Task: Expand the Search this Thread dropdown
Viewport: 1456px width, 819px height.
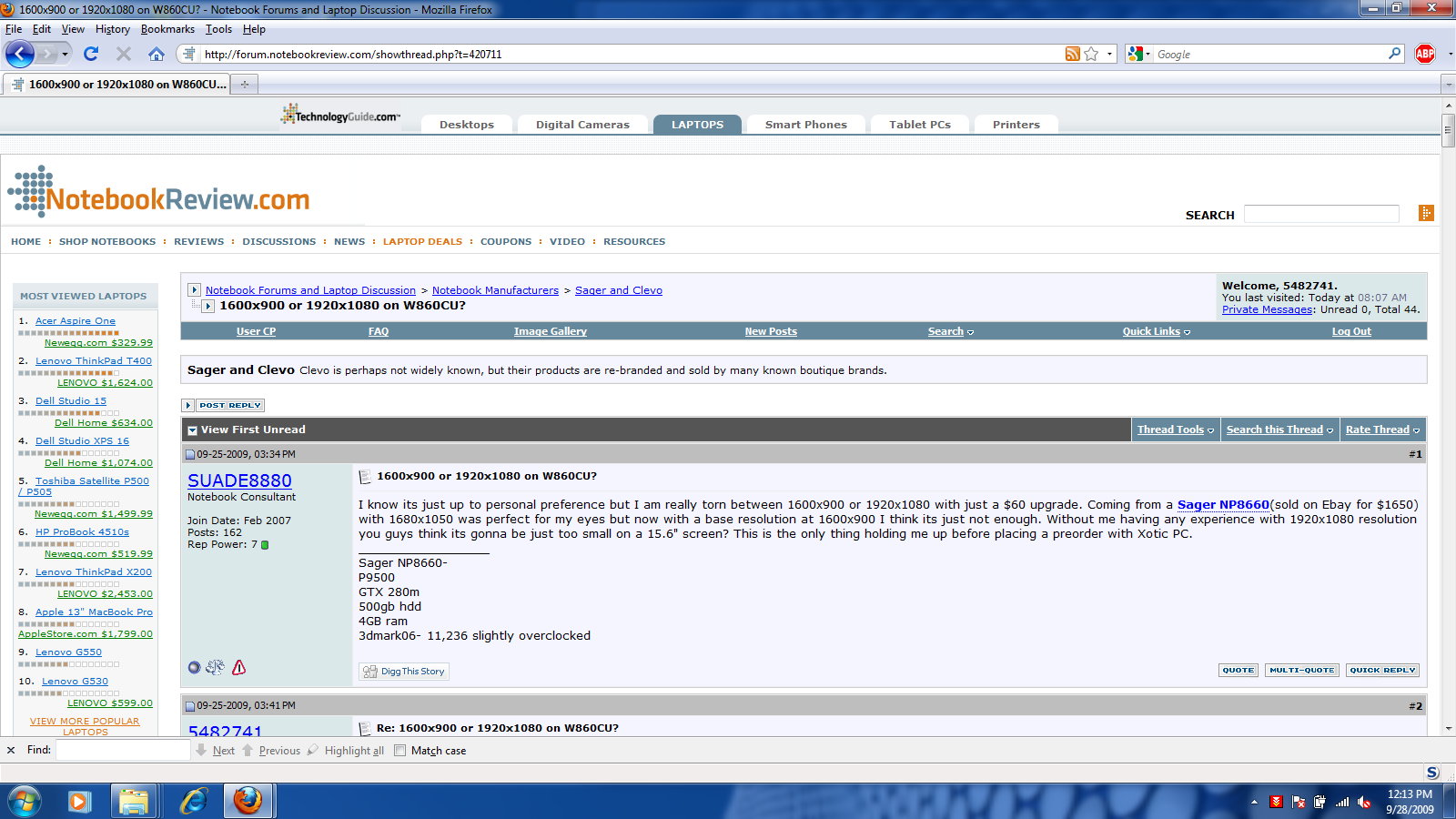Action: [x=1279, y=430]
